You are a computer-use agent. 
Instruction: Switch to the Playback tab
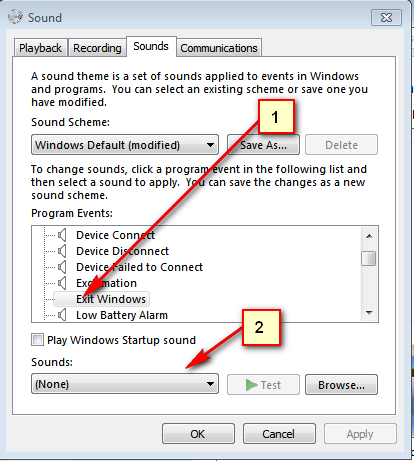point(40,48)
